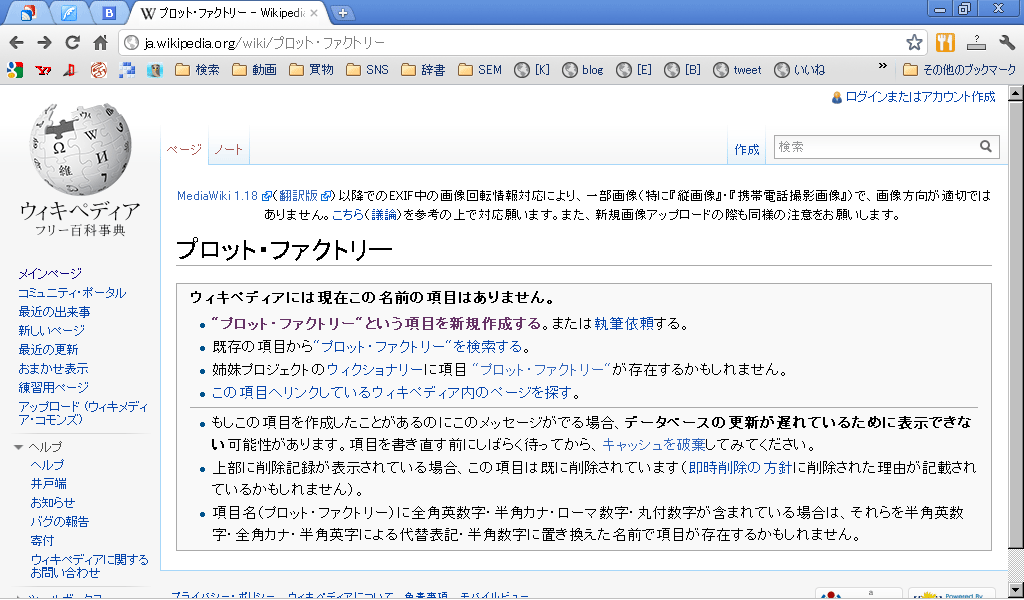Open the 辞書 bookmark folder

(424, 70)
